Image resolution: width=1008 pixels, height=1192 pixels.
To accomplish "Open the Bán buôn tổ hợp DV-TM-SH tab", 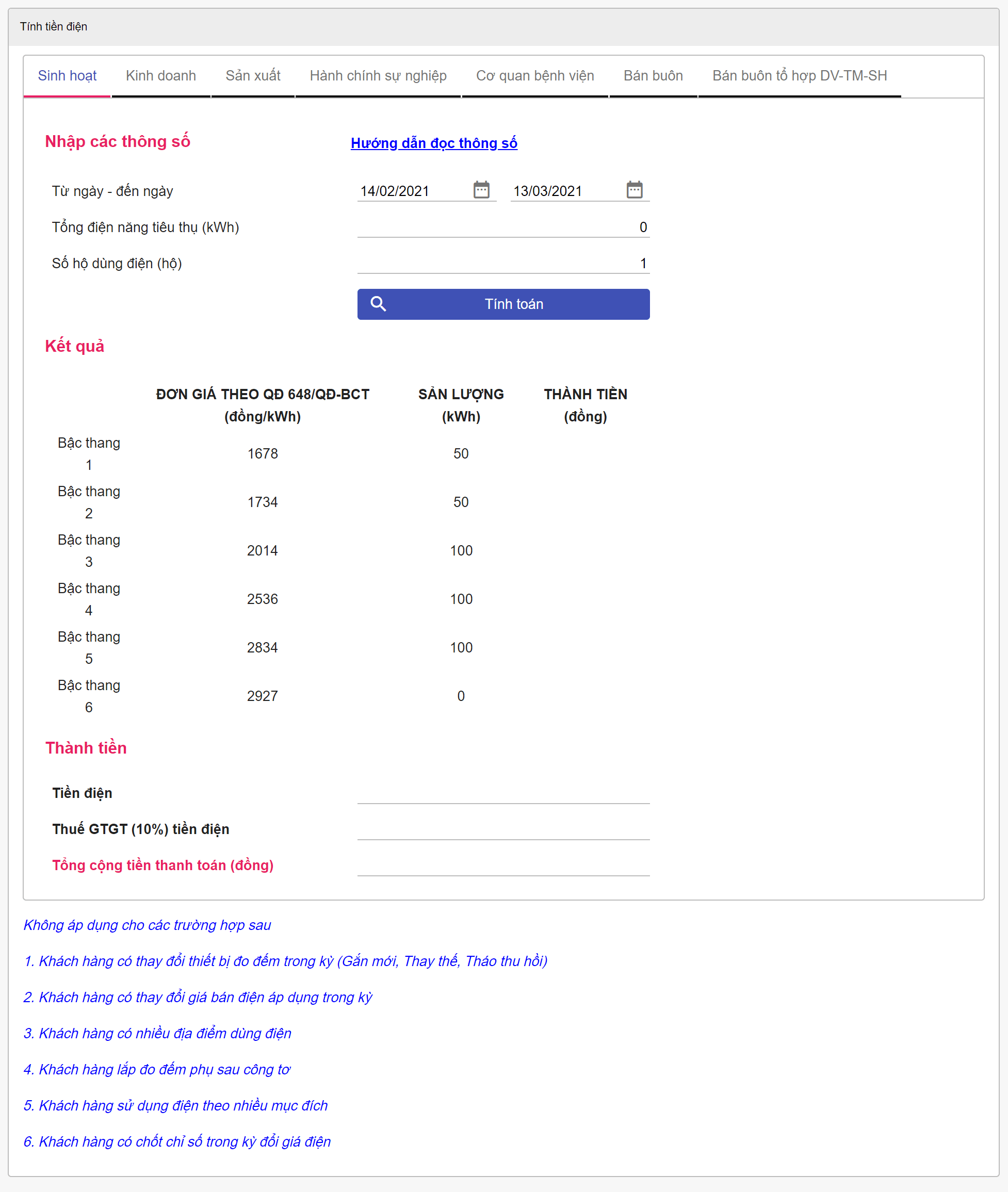I will 799,75.
